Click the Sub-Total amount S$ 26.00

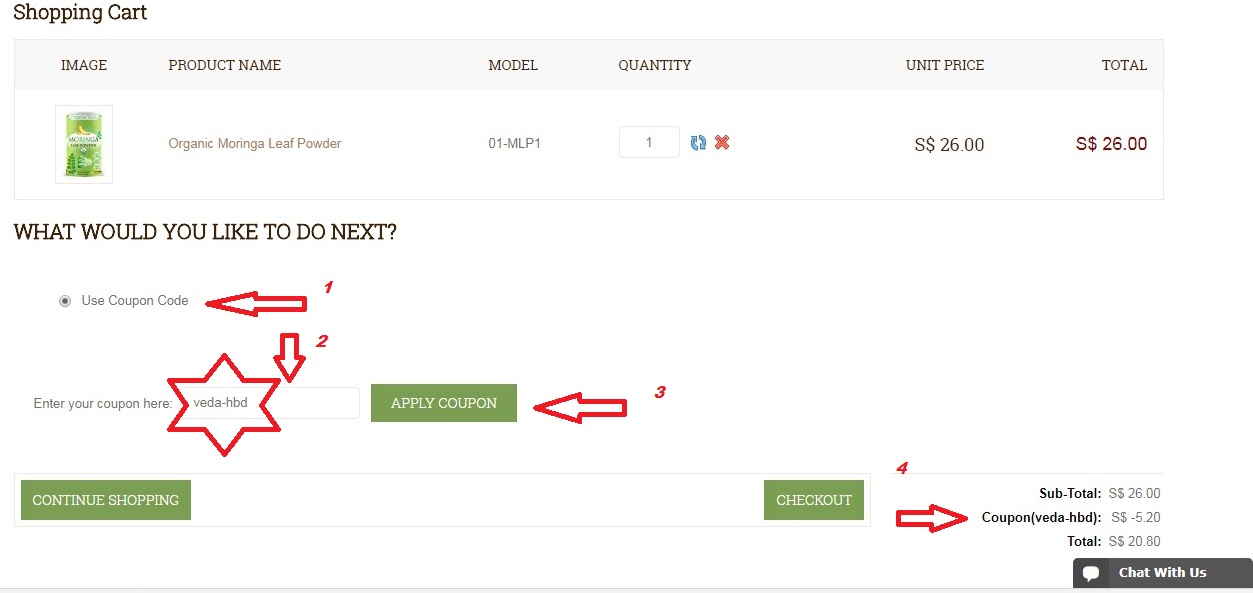[x=1134, y=494]
